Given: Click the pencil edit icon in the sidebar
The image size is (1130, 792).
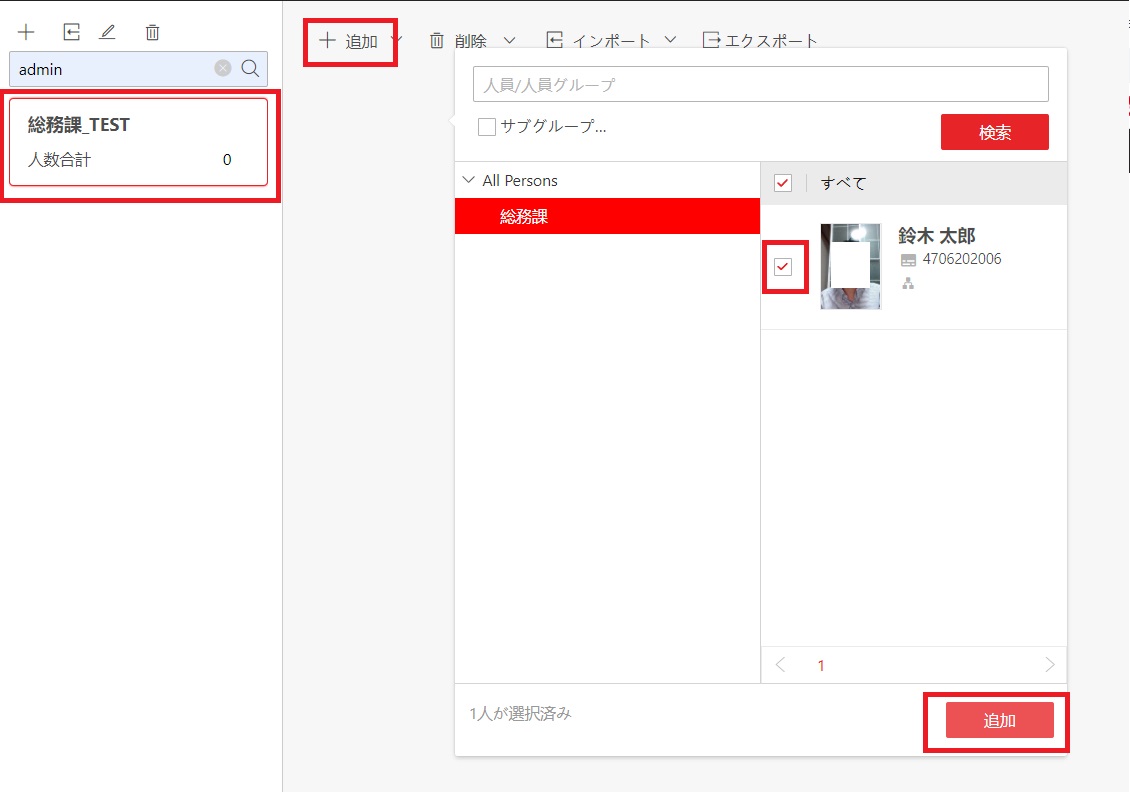Looking at the screenshot, I should click(x=108, y=31).
